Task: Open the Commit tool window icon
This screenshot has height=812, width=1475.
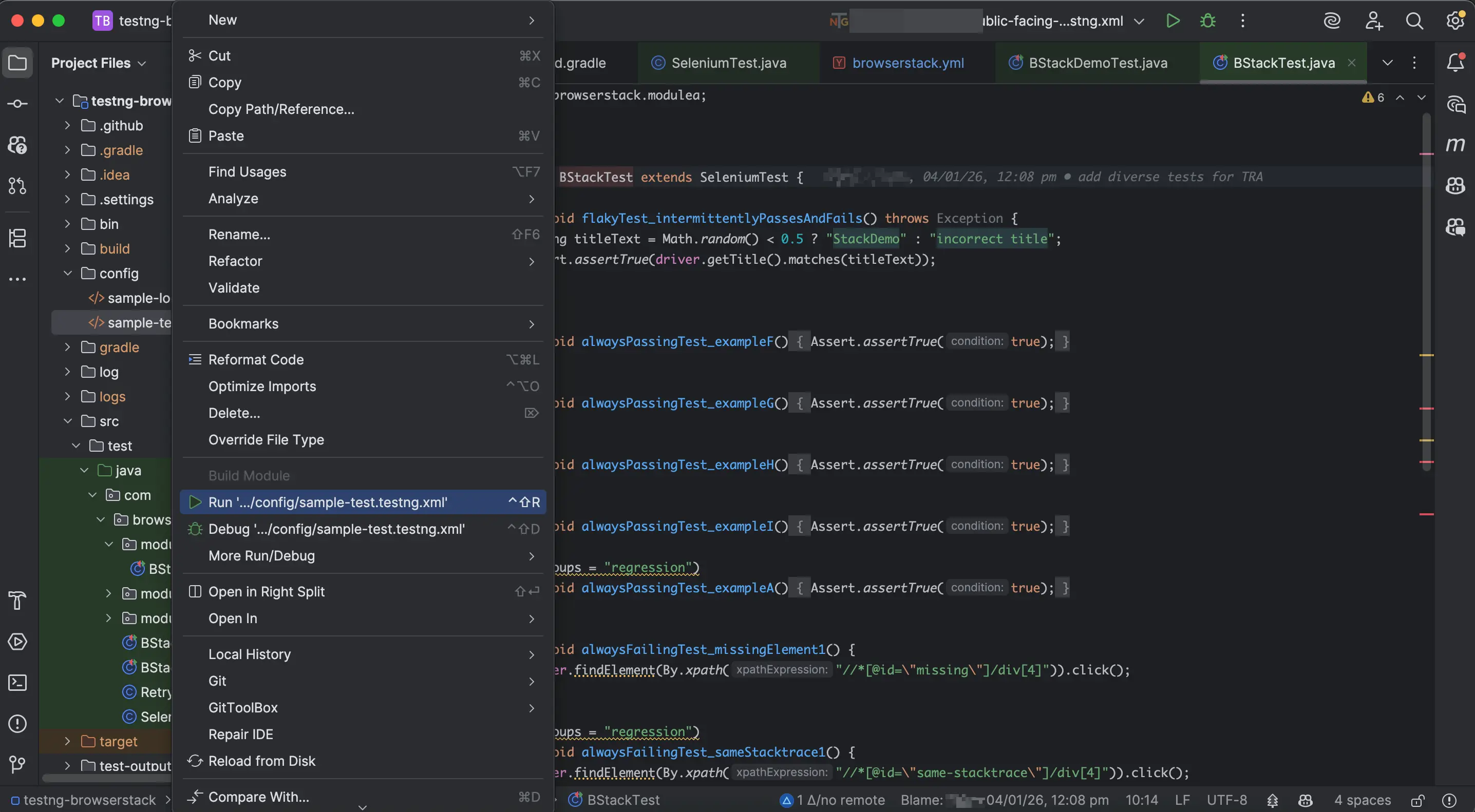Action: point(18,104)
